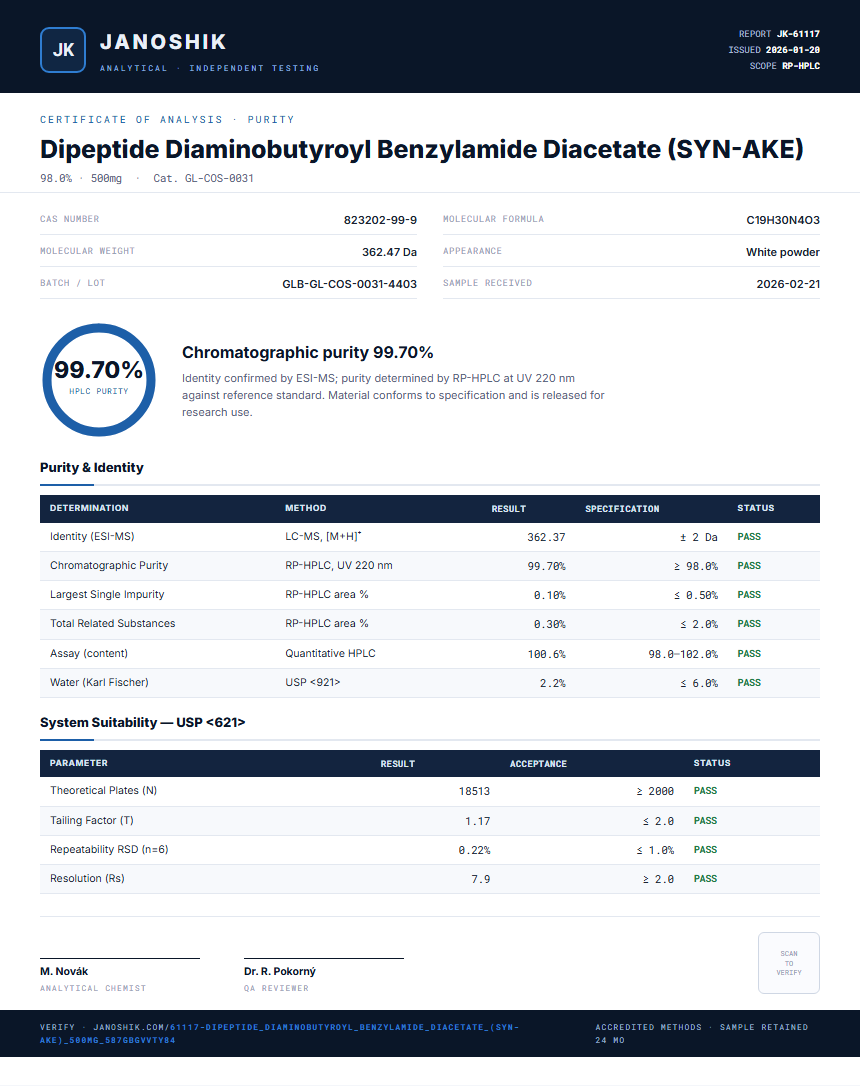The image size is (860, 1086).
Task: Select the JANOSHIK header title
Action: tap(163, 42)
